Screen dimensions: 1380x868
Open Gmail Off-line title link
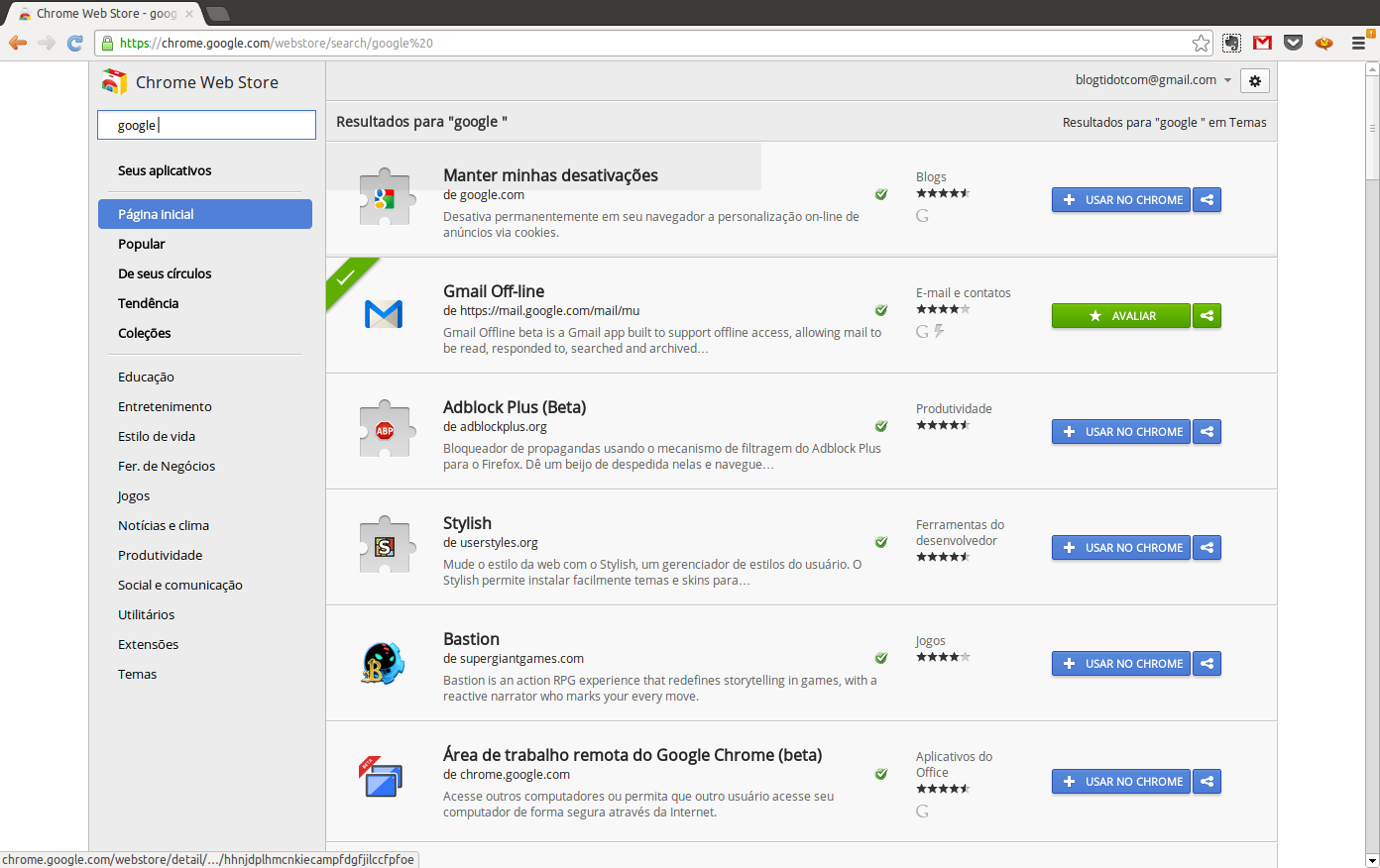pyautogui.click(x=494, y=291)
